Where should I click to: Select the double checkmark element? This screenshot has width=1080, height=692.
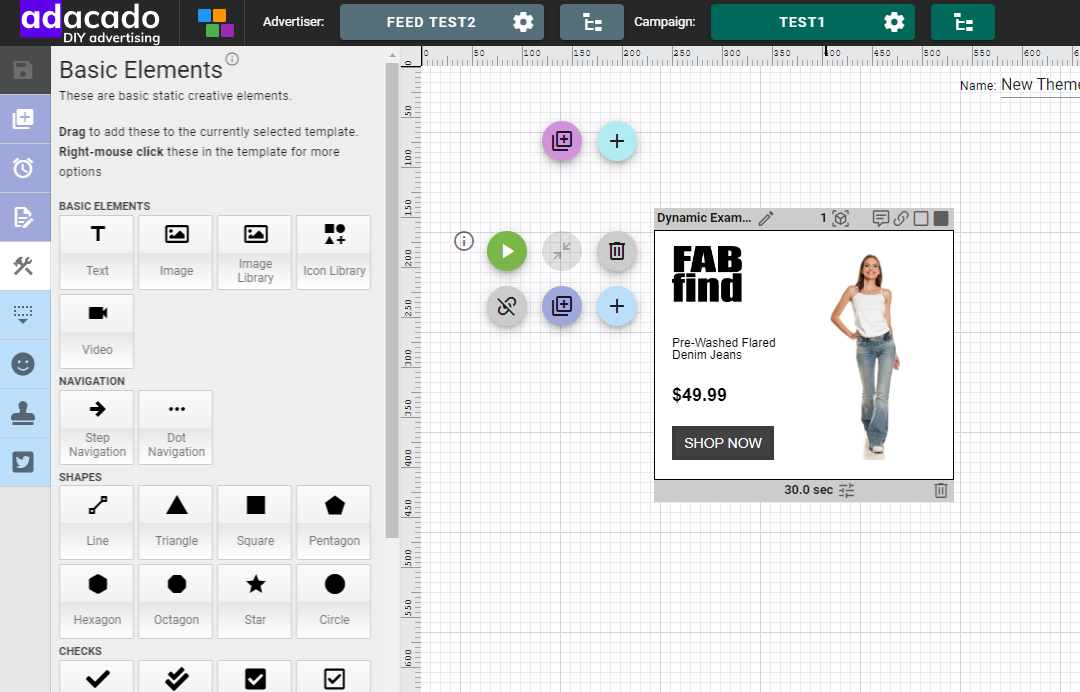pyautogui.click(x=176, y=677)
